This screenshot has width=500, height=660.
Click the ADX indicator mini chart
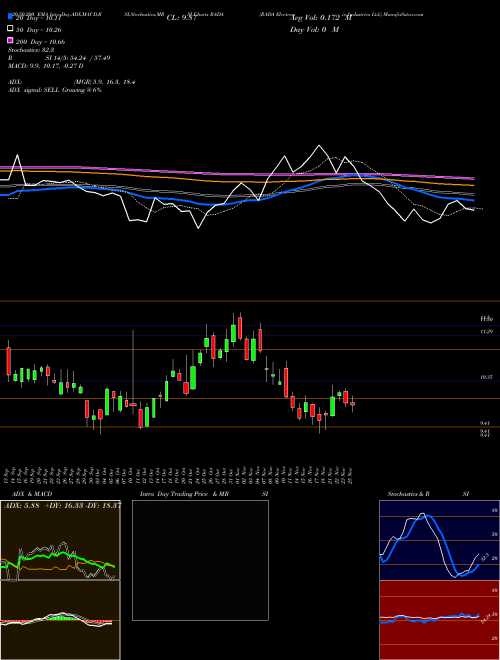pyautogui.click(x=60, y=540)
